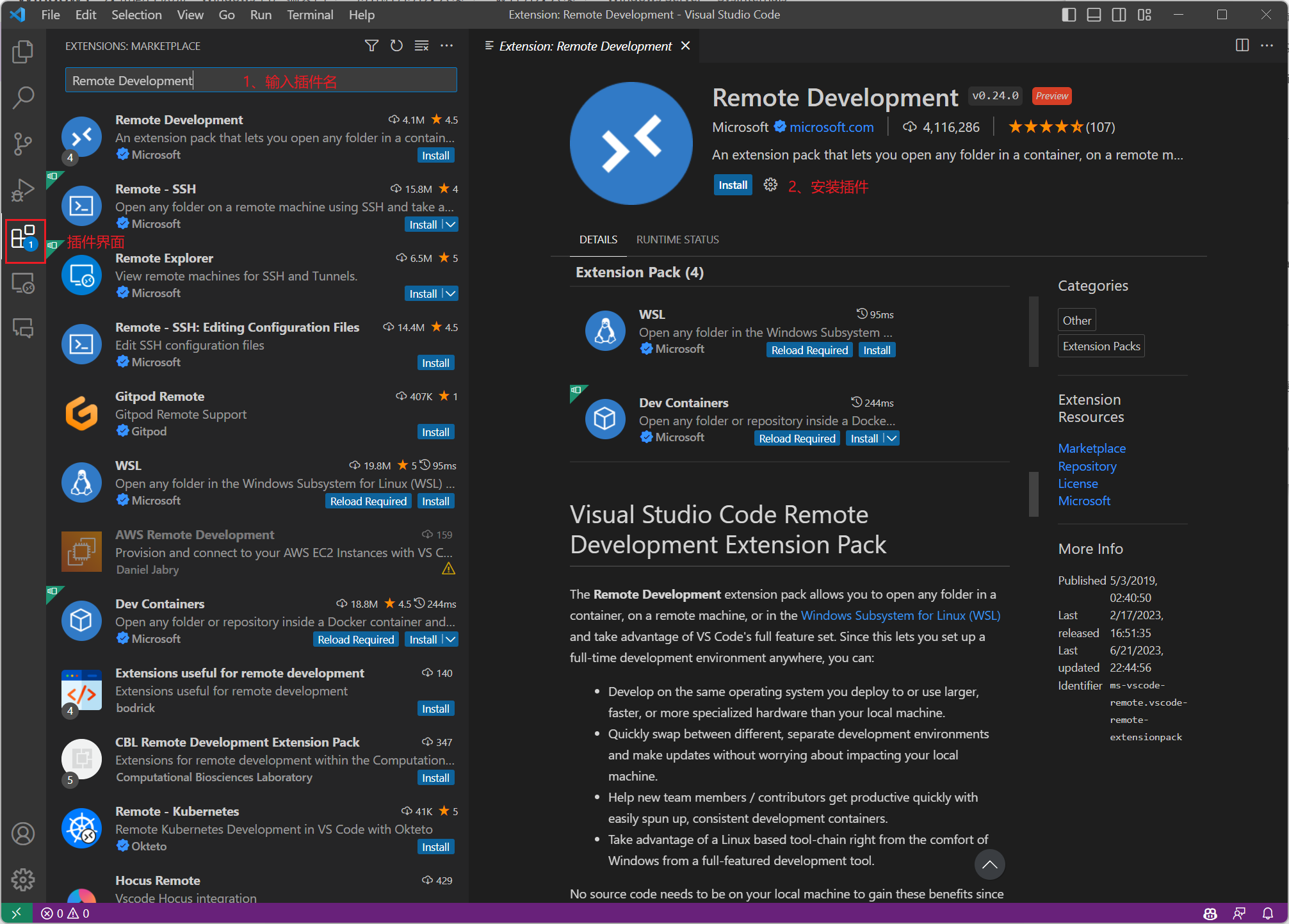This screenshot has width=1289, height=924.
Task: Expand Install options for Remote - SSH
Action: coord(451,224)
